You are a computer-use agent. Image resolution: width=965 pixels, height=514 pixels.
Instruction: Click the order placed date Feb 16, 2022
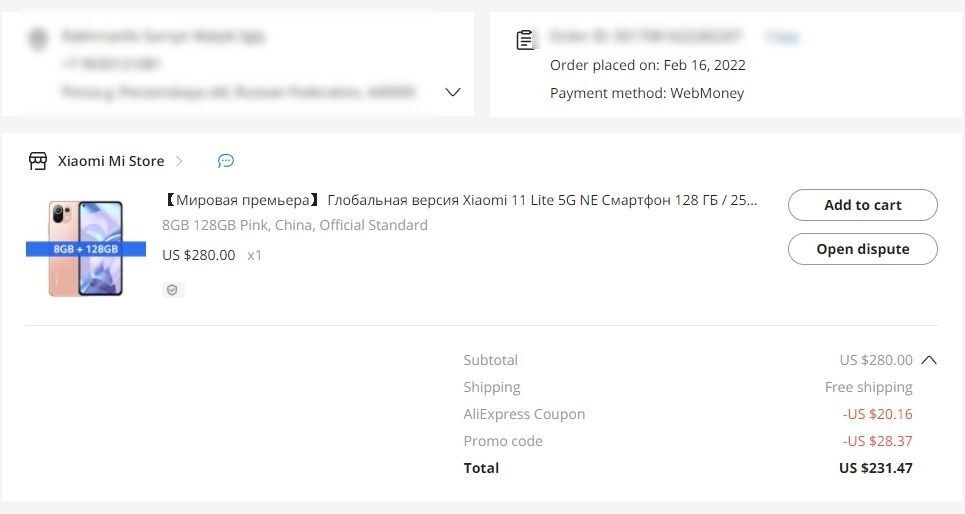click(x=704, y=65)
